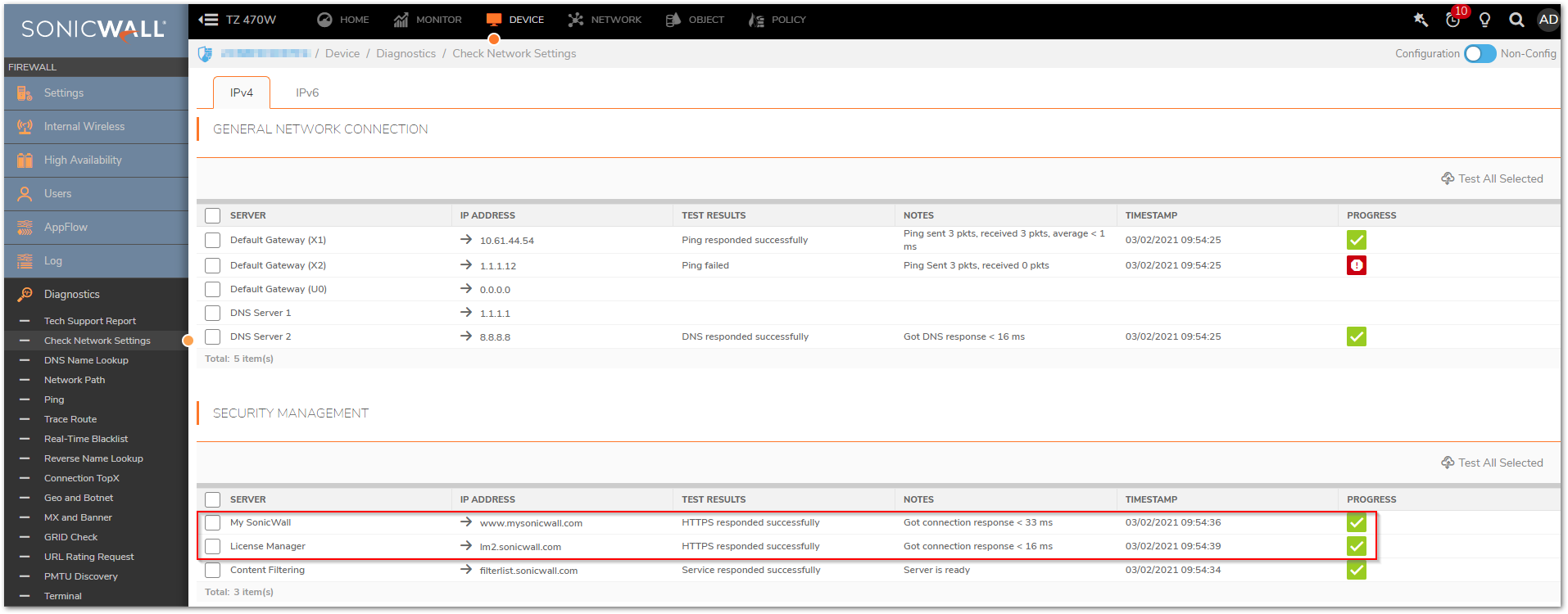
Task: Open DNS Name Lookup in sidebar
Action: (86, 360)
